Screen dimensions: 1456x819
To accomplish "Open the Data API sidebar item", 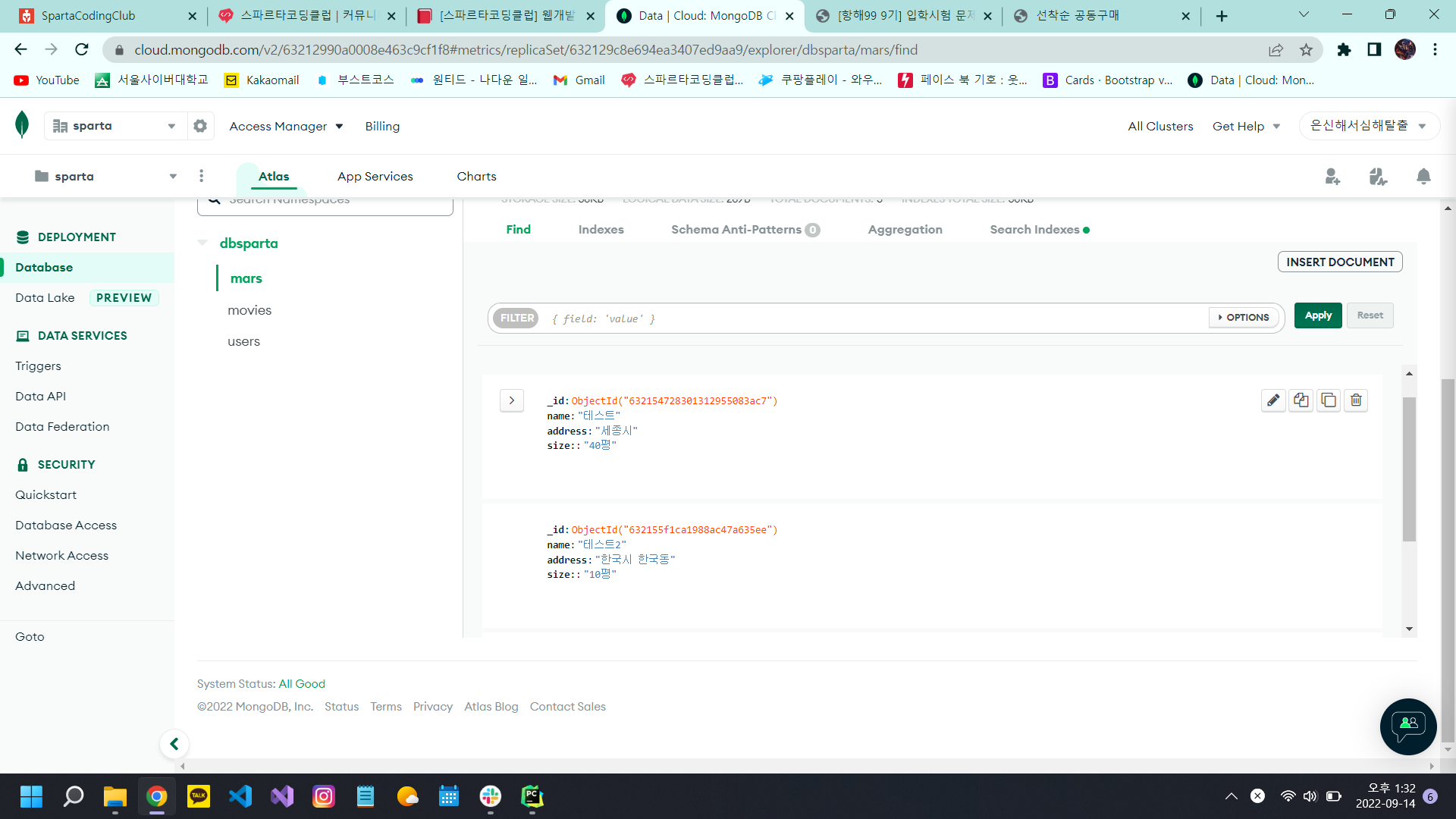I will click(x=40, y=397).
